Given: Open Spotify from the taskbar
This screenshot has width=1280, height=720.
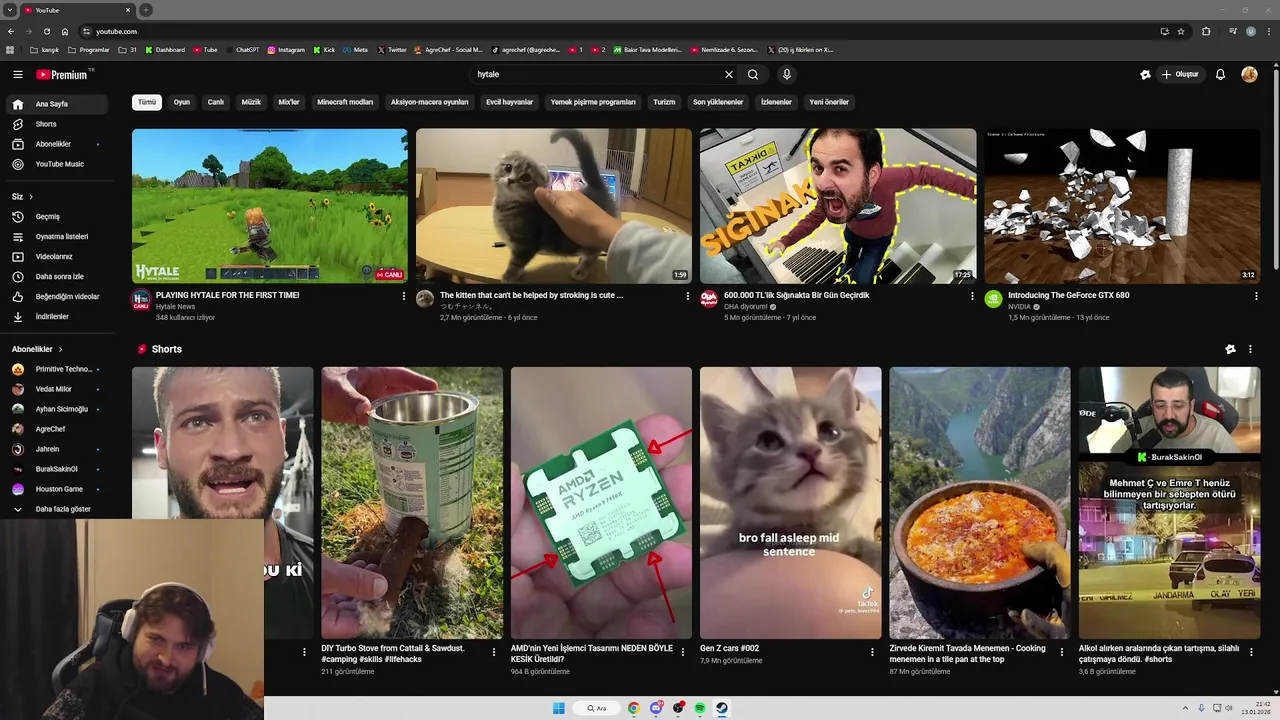Looking at the screenshot, I should [700, 708].
